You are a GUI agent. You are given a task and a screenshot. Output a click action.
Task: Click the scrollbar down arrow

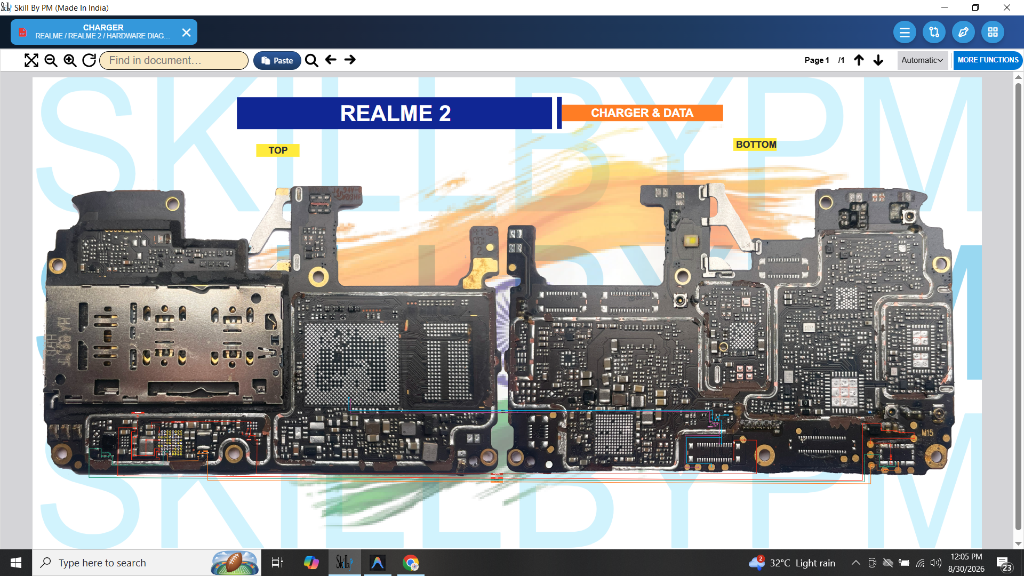[1018, 543]
